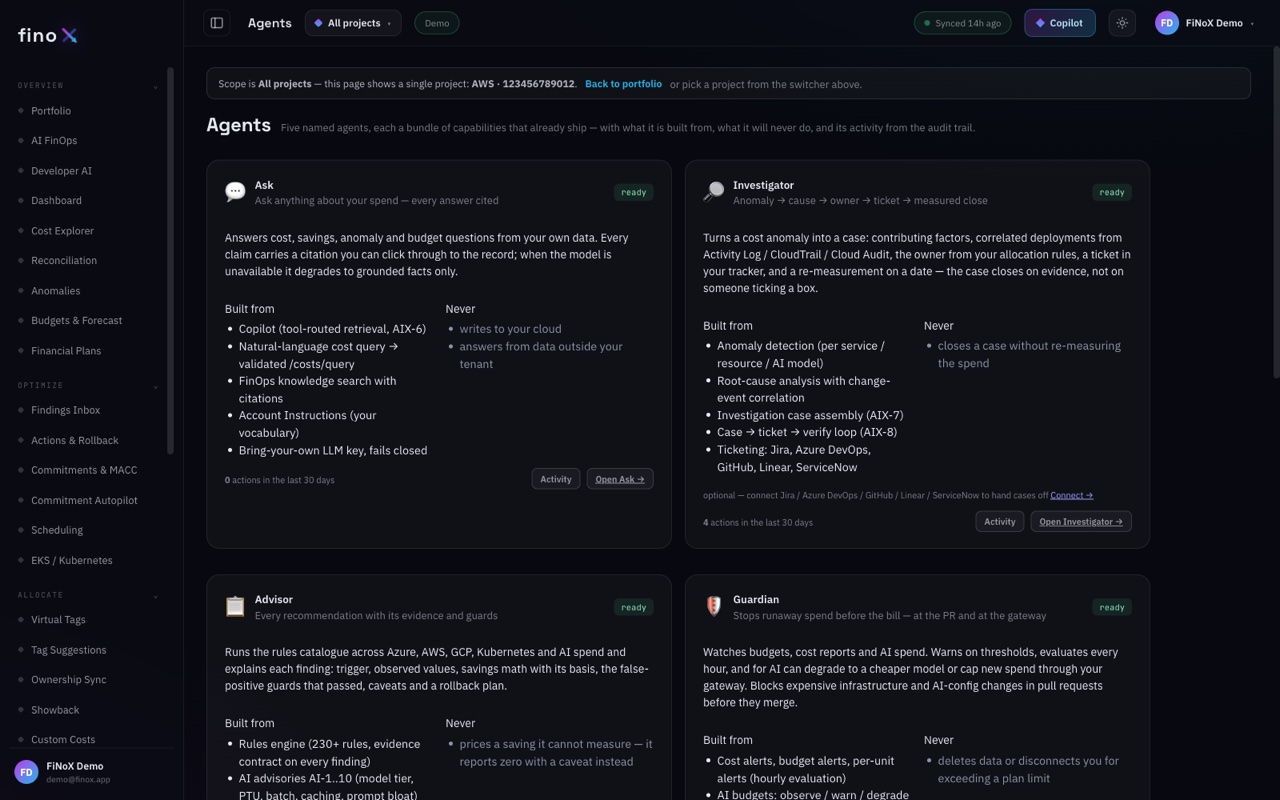
Task: Switch theme with the sun icon
Action: pos(1122,23)
